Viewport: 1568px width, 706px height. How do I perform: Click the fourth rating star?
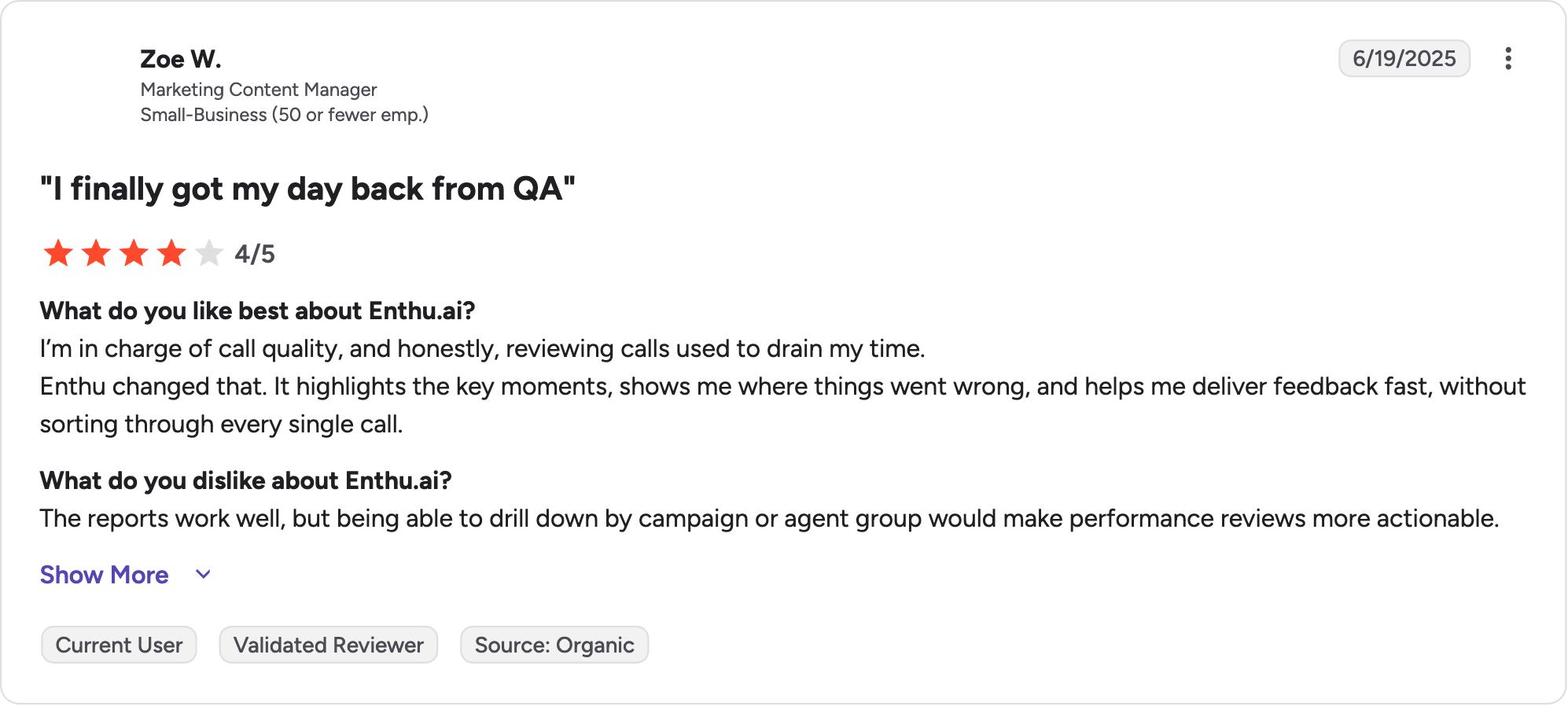tap(171, 253)
